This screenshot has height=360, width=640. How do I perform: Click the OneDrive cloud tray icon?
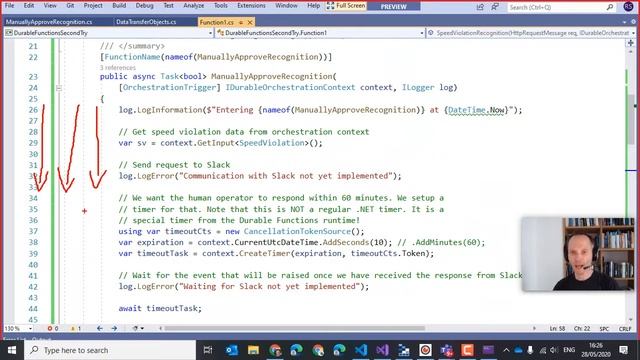pos(518,350)
